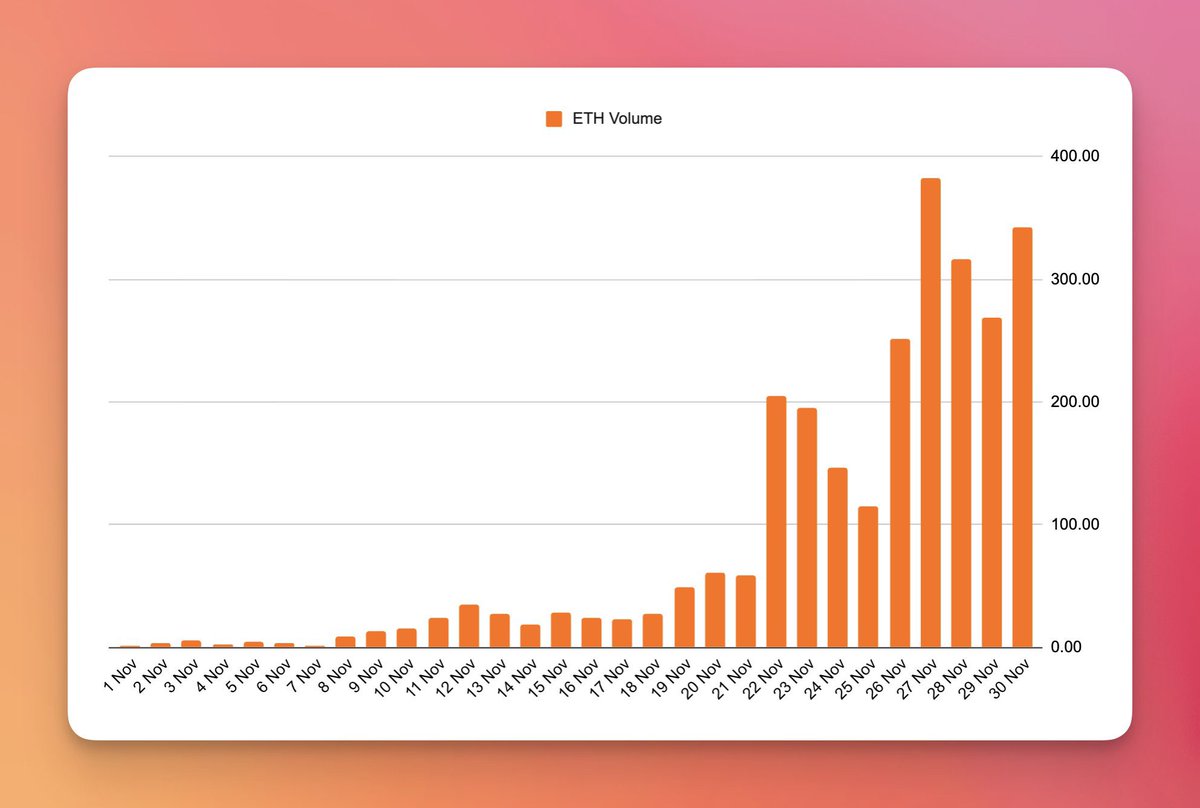The width and height of the screenshot is (1200, 808).
Task: Click the 27 Nov axis label
Action: [x=918, y=677]
